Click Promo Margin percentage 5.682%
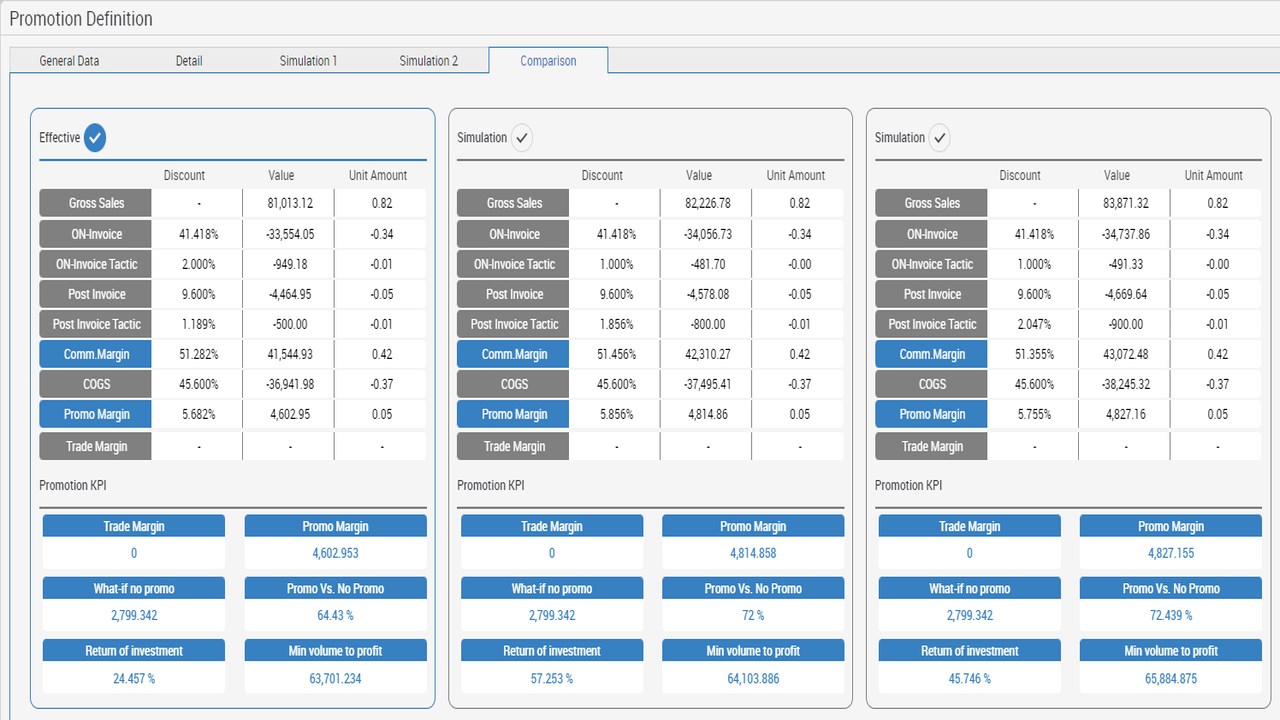Viewport: 1280px width, 720px height. coord(198,414)
